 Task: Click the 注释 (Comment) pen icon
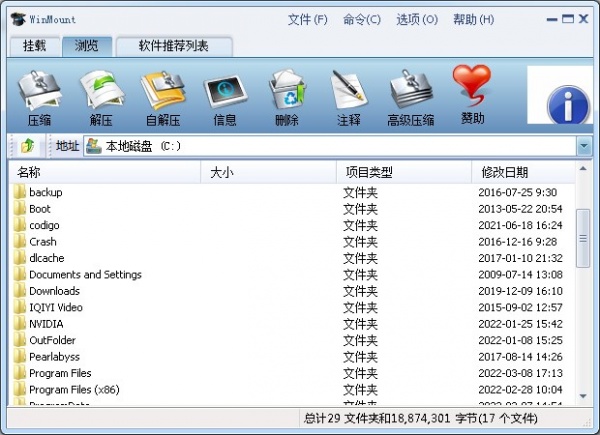click(x=348, y=98)
